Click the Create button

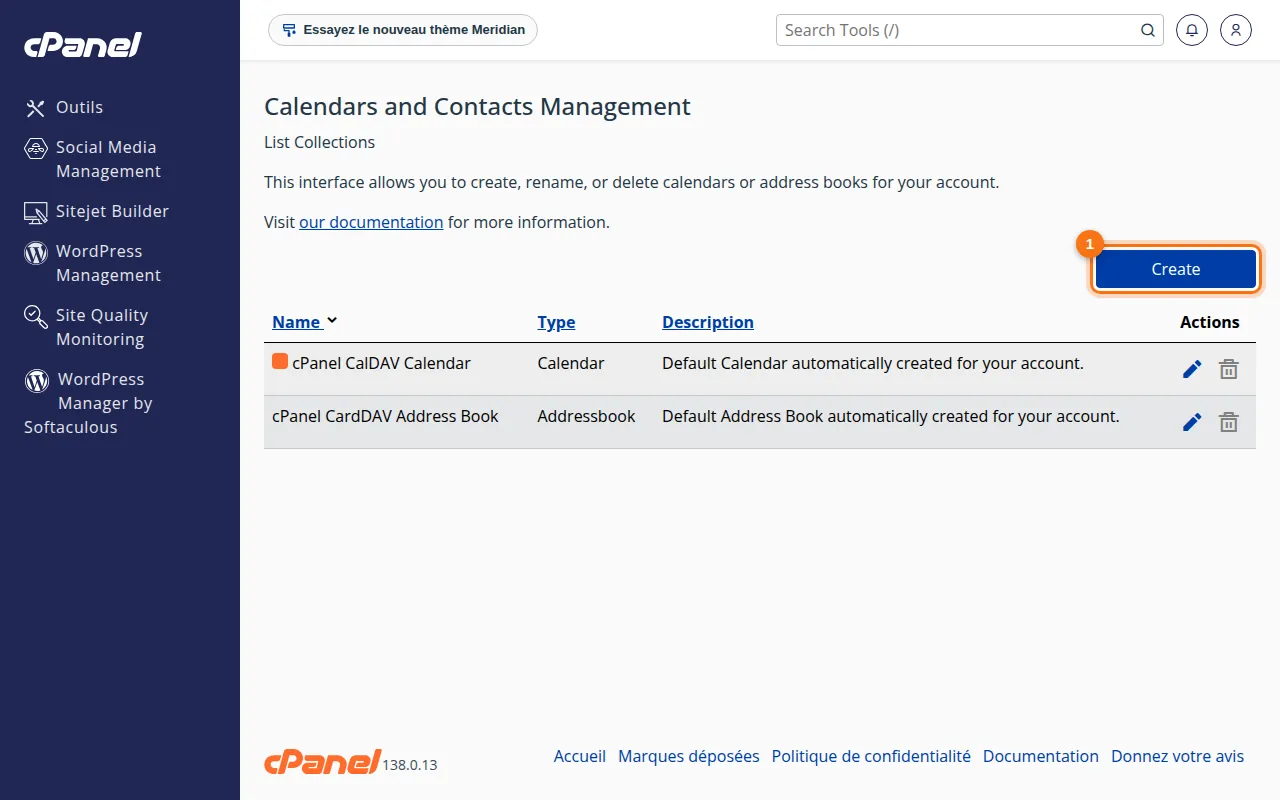pos(1175,269)
